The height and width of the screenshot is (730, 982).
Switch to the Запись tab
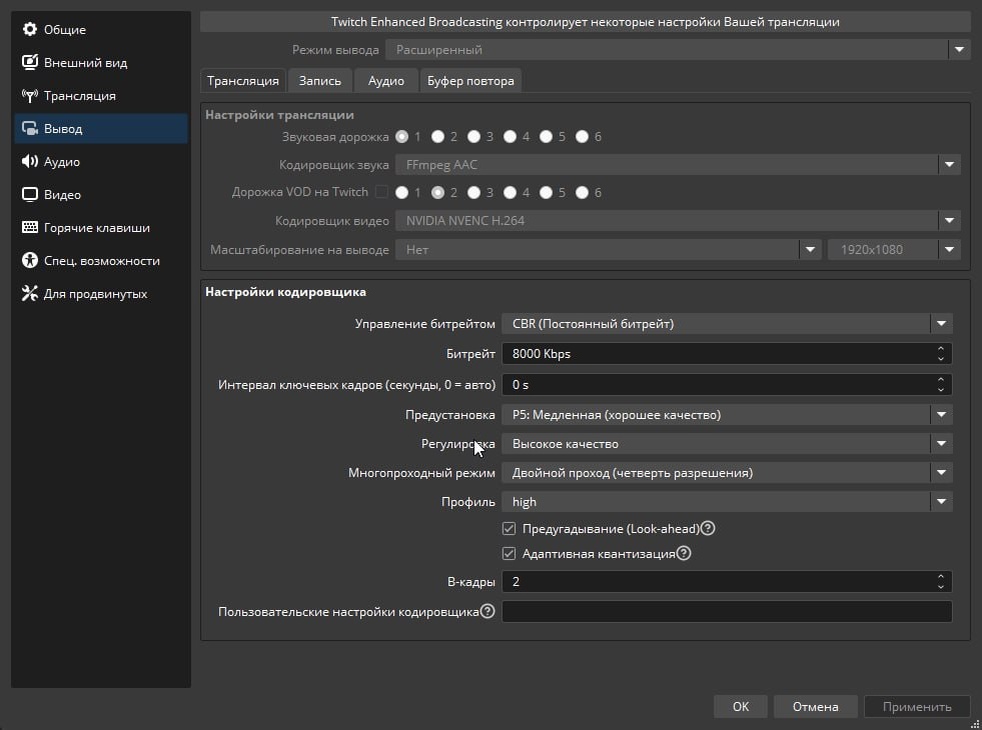[320, 81]
